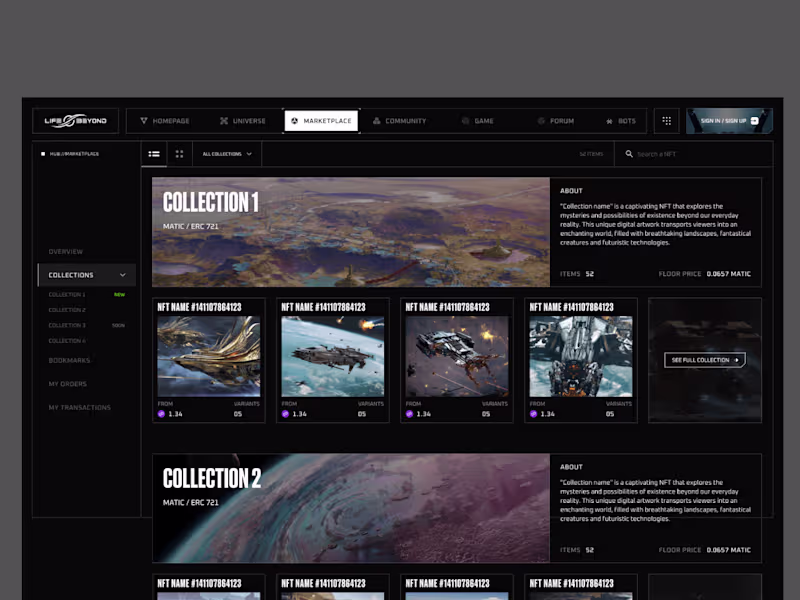Click the Bots icon in the navbar

(610, 120)
